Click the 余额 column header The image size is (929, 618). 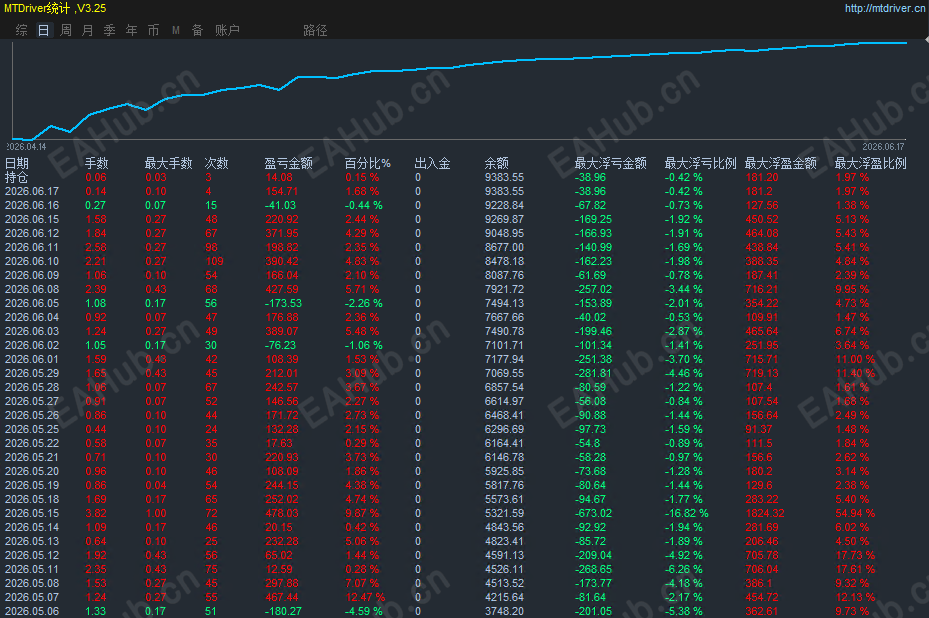(496, 164)
